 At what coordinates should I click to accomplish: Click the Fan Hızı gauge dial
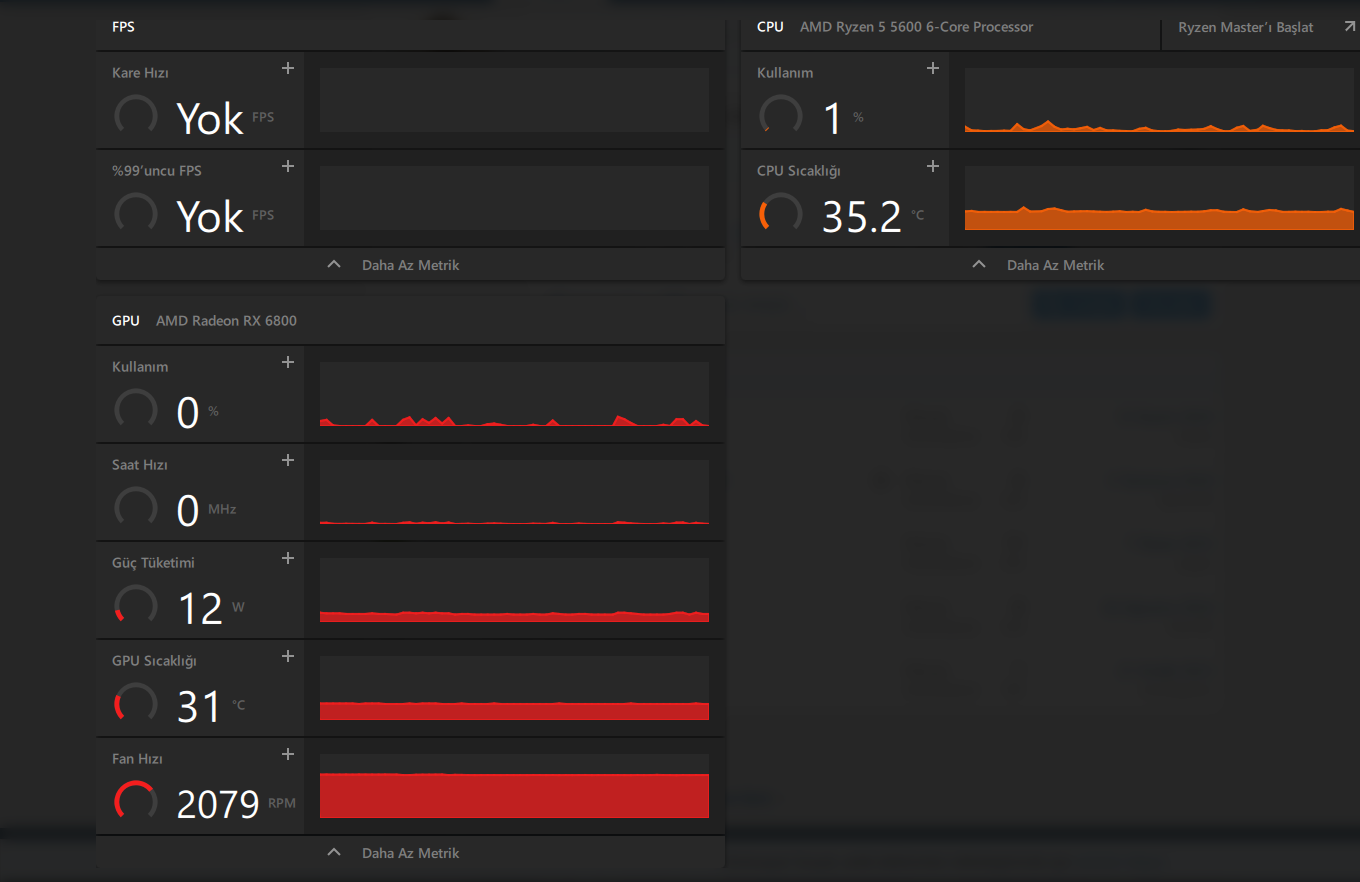point(136,802)
